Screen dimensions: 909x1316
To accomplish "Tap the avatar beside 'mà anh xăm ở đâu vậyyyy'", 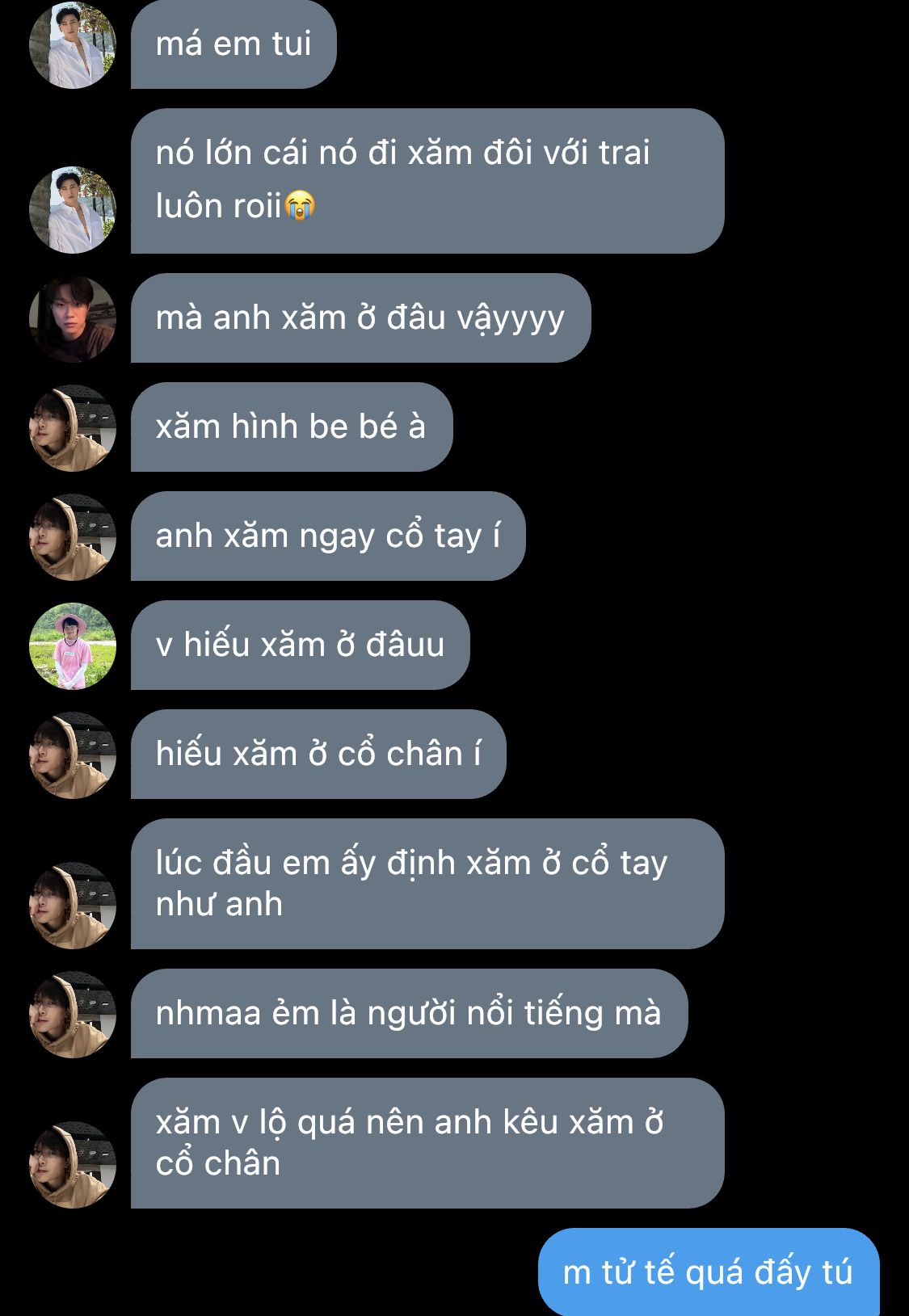I will click(73, 319).
